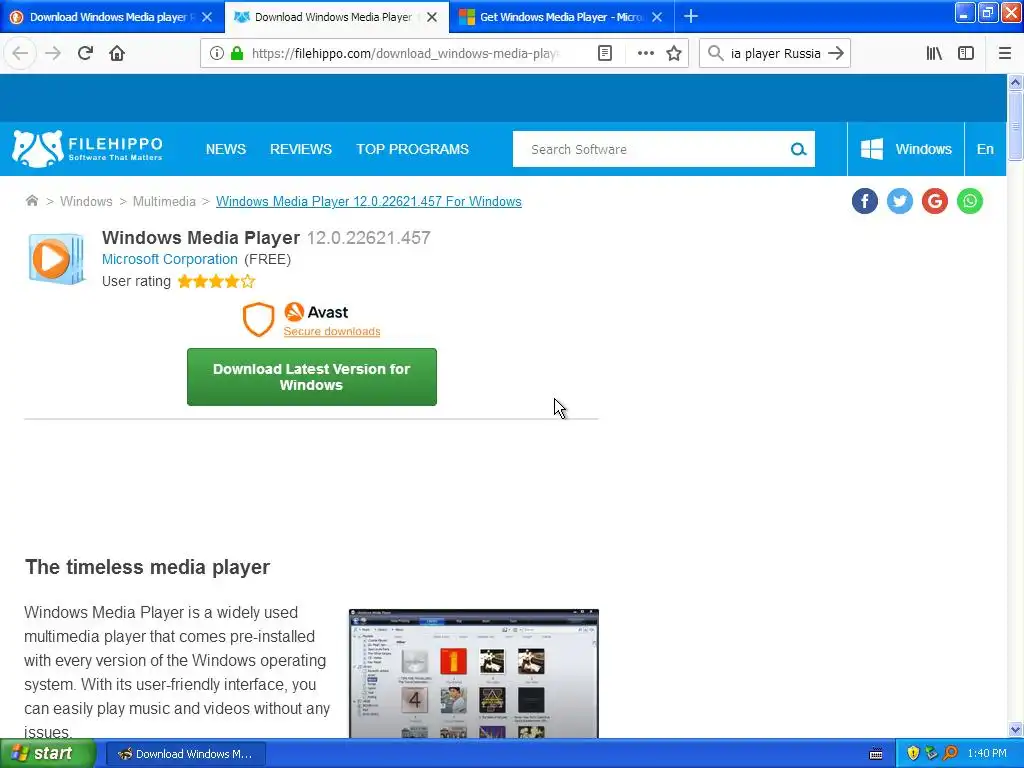Reload the current page
The width and height of the screenshot is (1024, 768).
click(85, 53)
